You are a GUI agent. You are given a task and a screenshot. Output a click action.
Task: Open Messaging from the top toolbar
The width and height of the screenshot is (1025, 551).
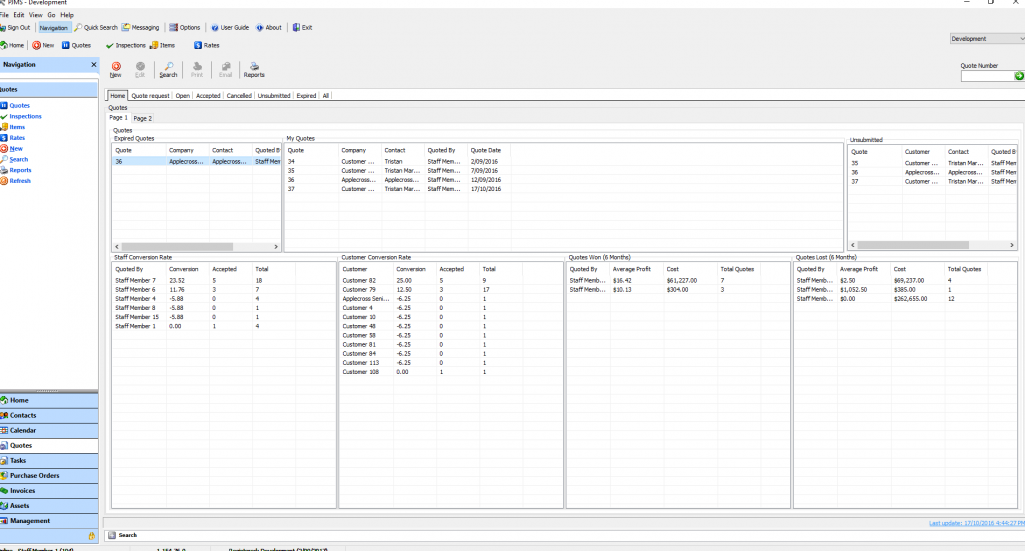(x=141, y=28)
